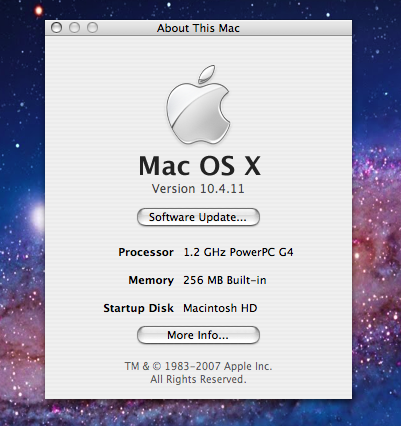Select the 256 MB Built-in memory value
Image resolution: width=401 pixels, height=426 pixels.
pyautogui.click(x=225, y=280)
